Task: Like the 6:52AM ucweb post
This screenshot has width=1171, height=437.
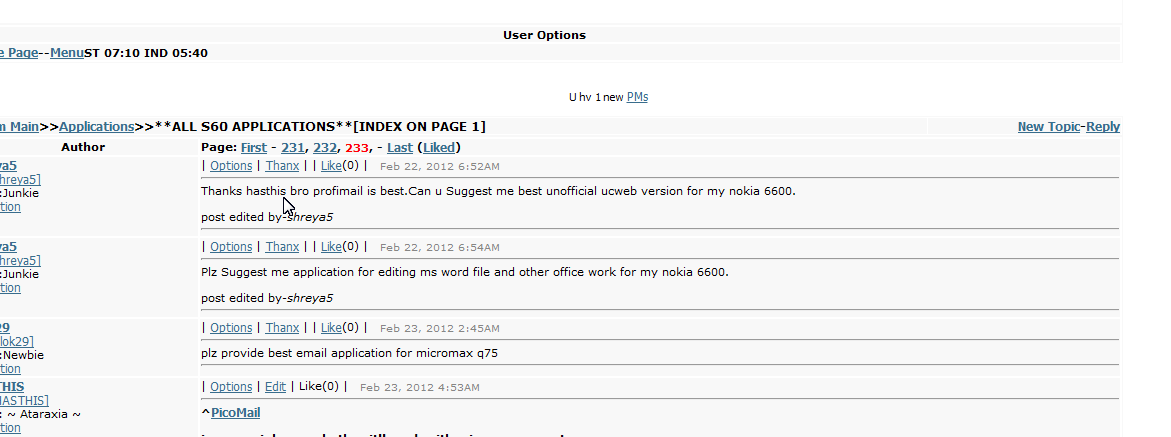Action: [x=330, y=165]
